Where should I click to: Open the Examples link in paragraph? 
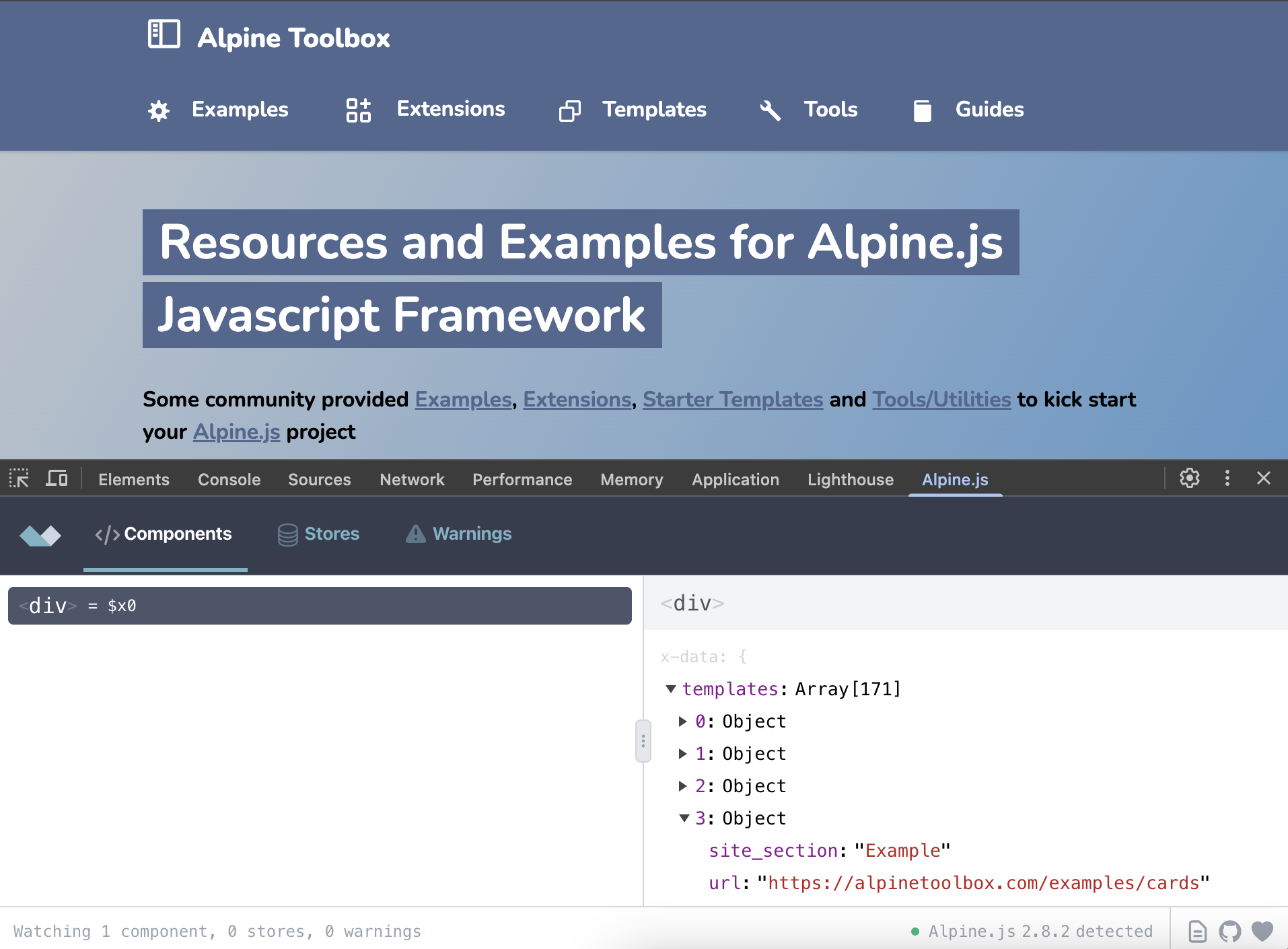tap(463, 399)
